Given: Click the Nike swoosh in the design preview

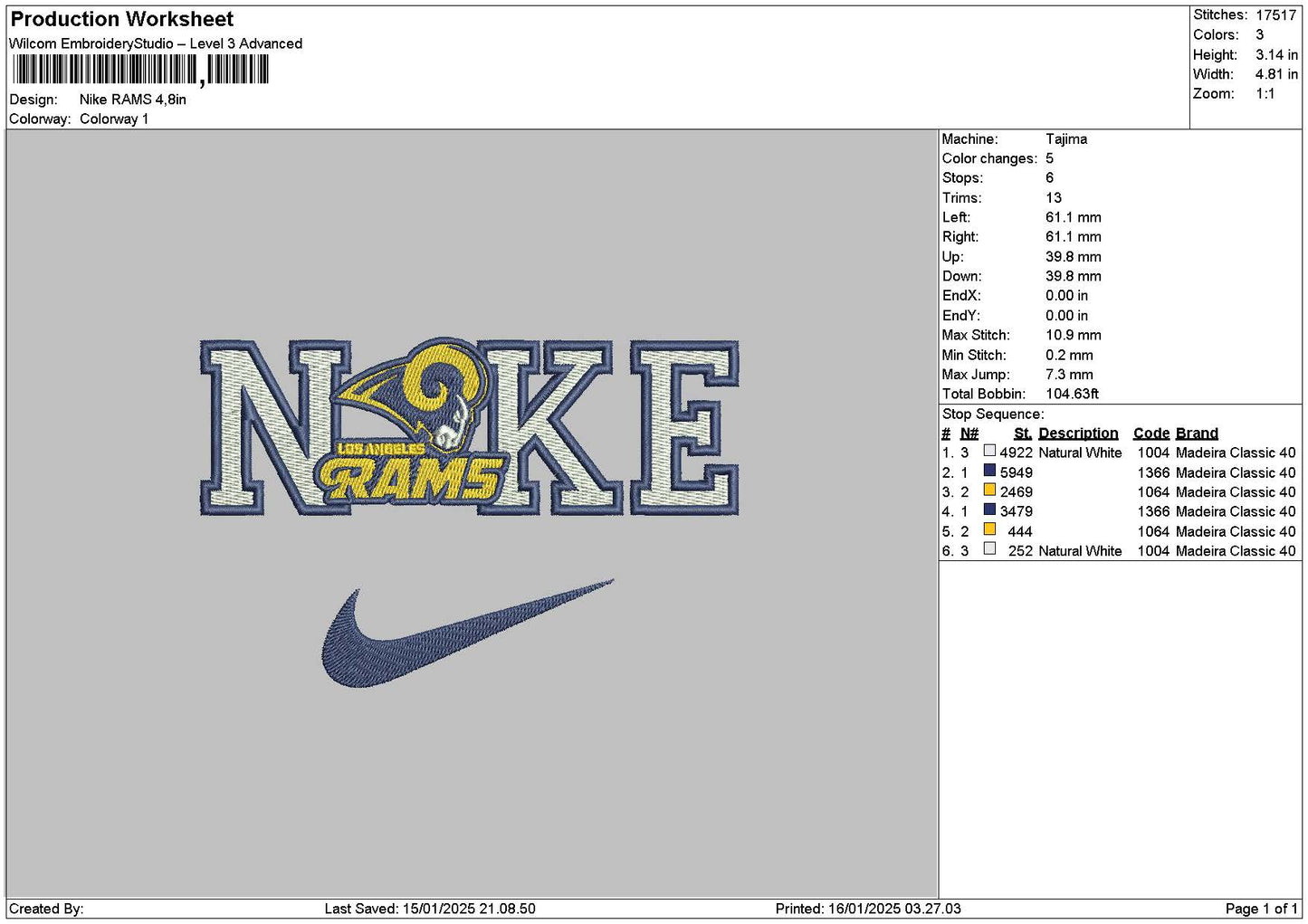Looking at the screenshot, I should (467, 633).
